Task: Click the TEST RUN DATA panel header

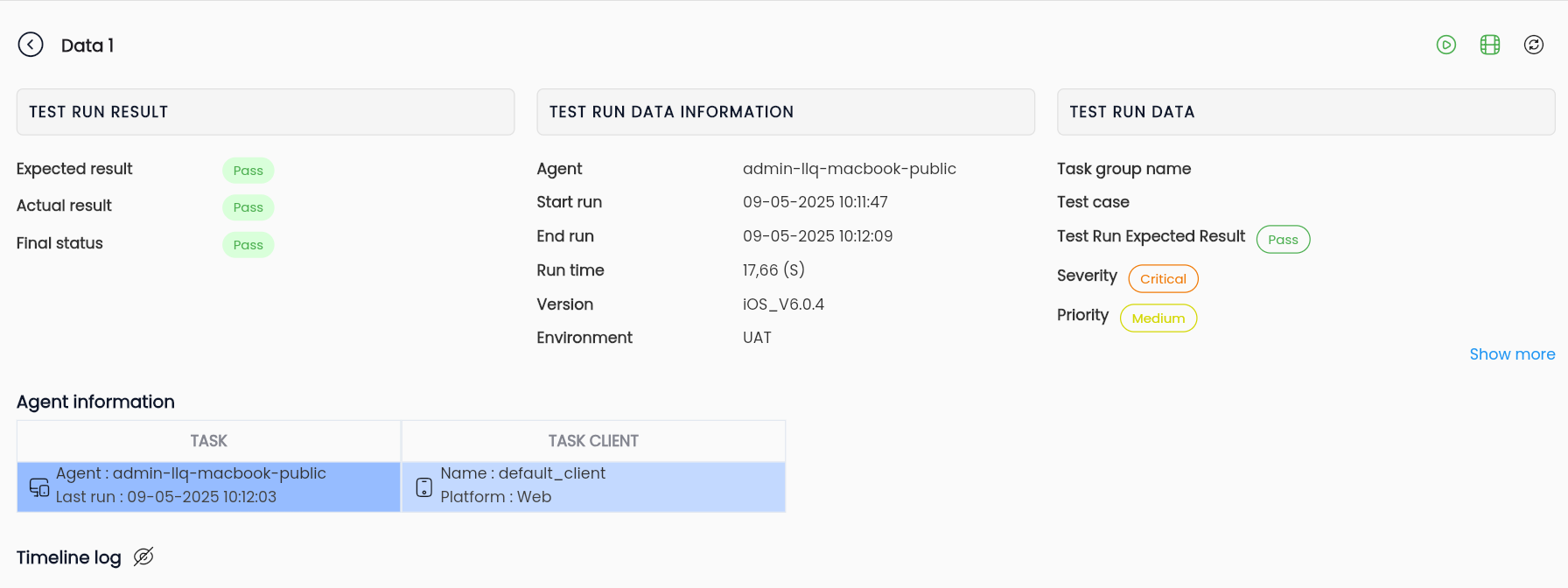Action: 1306,112
